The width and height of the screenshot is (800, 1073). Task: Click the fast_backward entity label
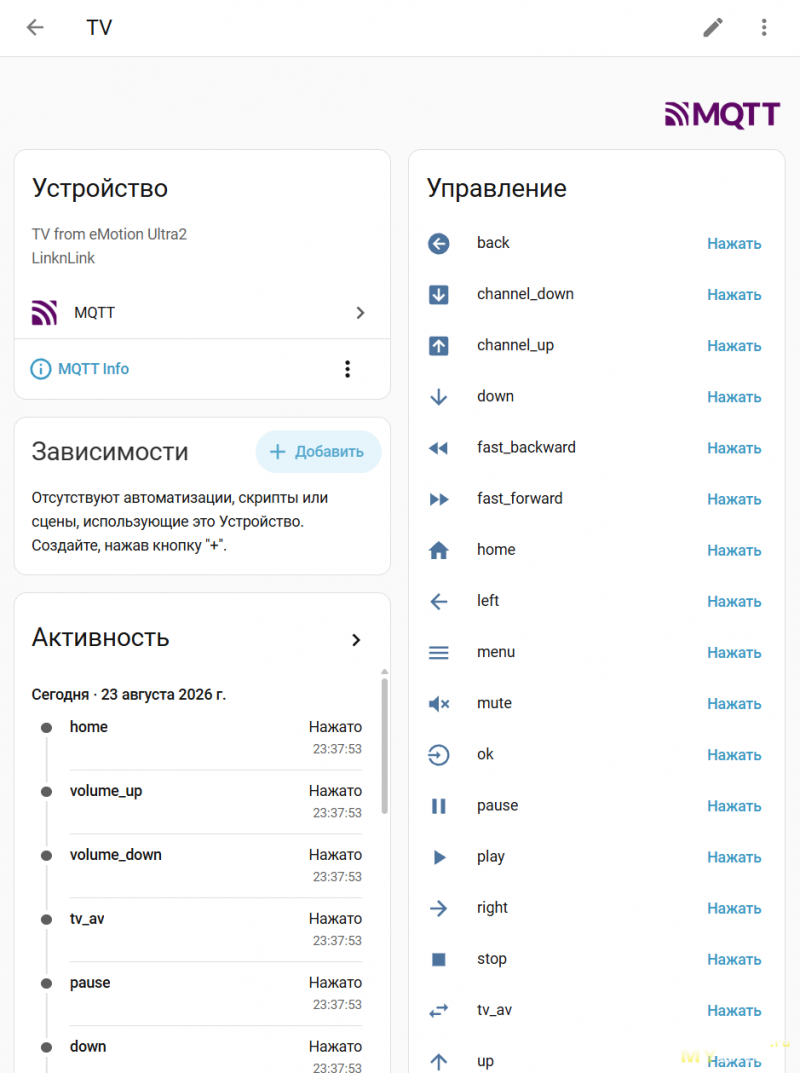[526, 448]
